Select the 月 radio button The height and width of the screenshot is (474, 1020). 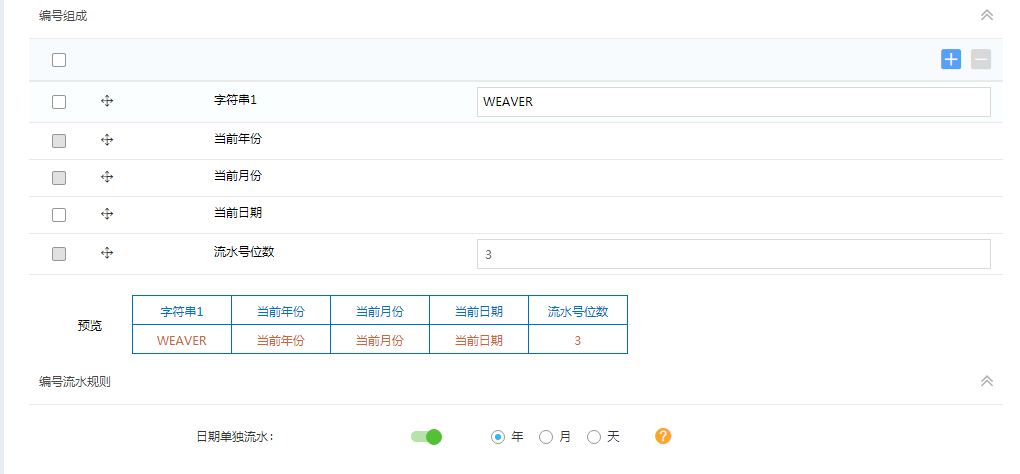tap(546, 437)
